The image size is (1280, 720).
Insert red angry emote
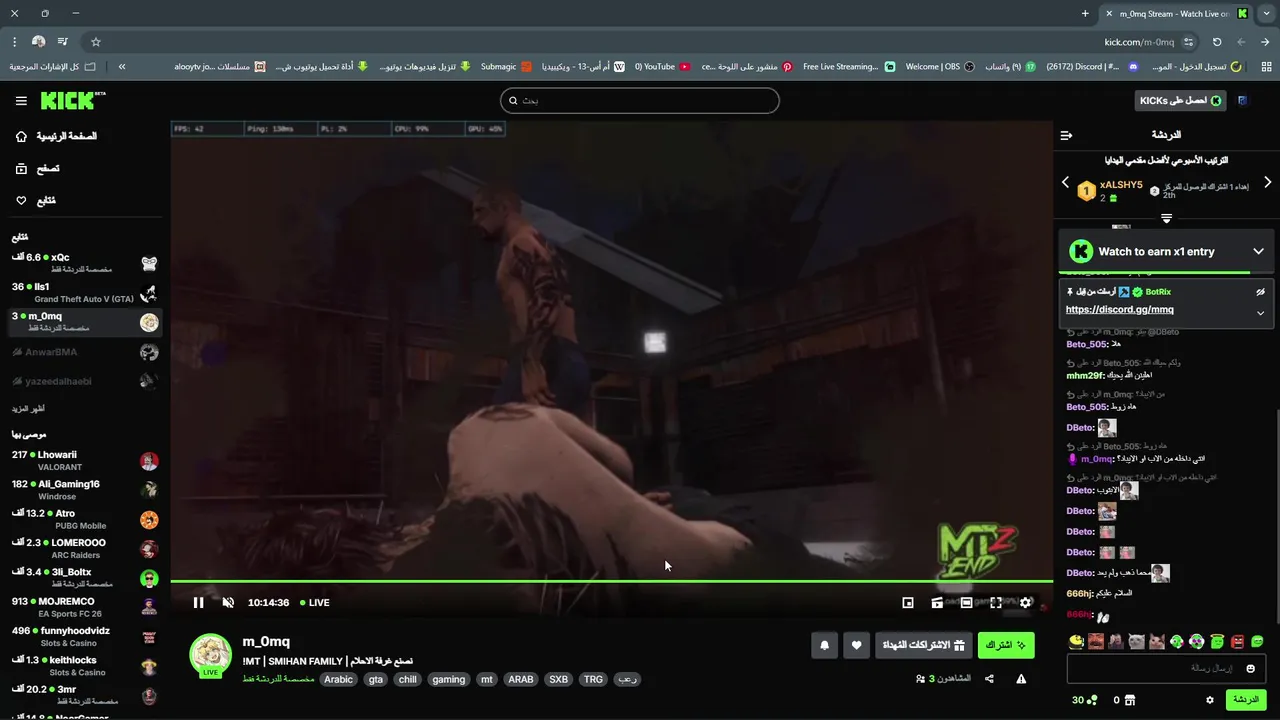1237,642
